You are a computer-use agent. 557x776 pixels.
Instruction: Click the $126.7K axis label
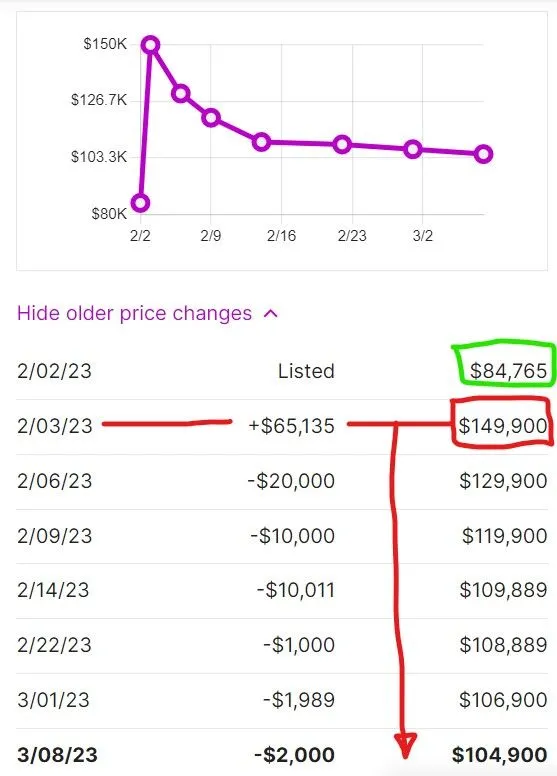click(99, 100)
